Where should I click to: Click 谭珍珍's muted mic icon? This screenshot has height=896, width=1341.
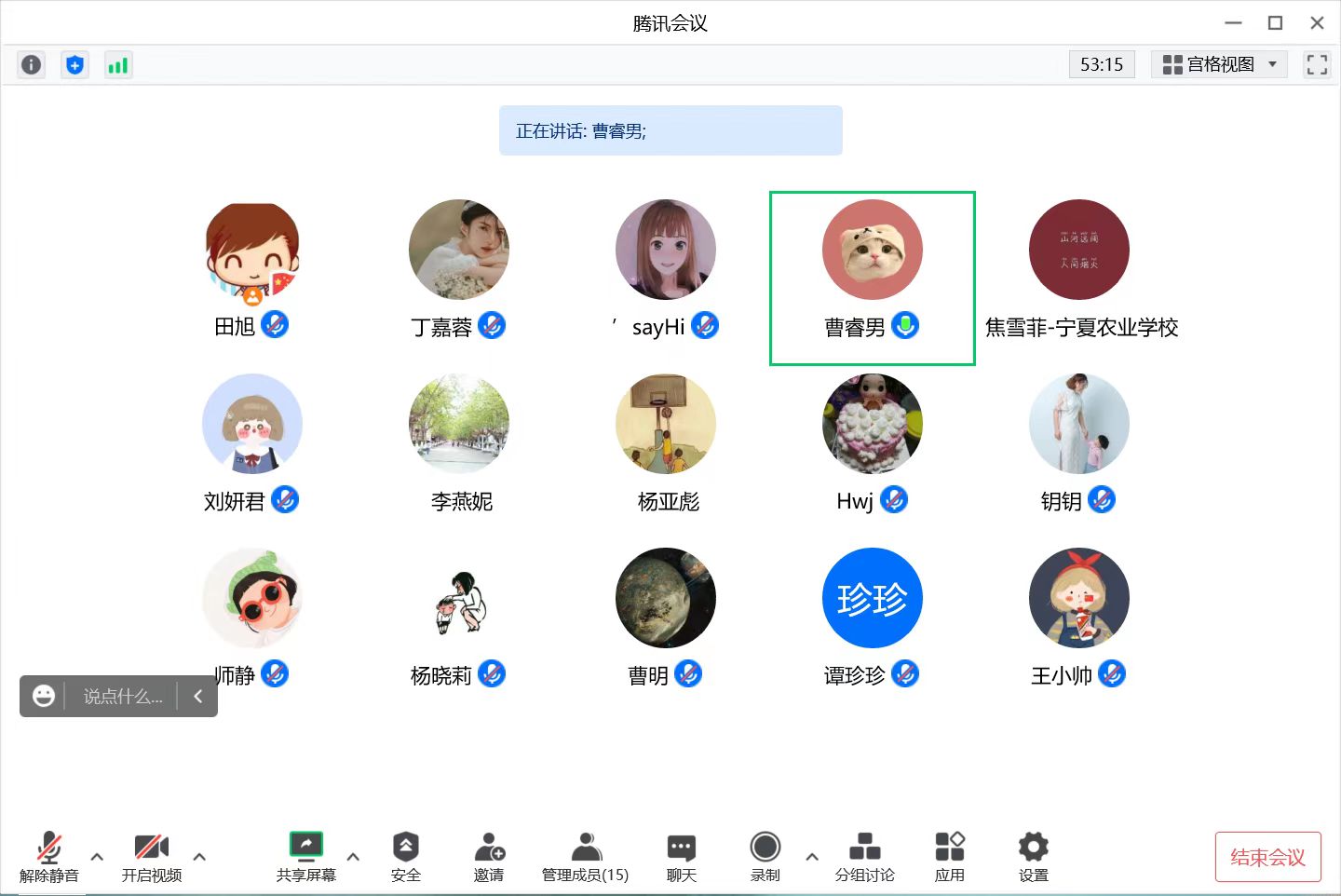pyautogui.click(x=905, y=673)
